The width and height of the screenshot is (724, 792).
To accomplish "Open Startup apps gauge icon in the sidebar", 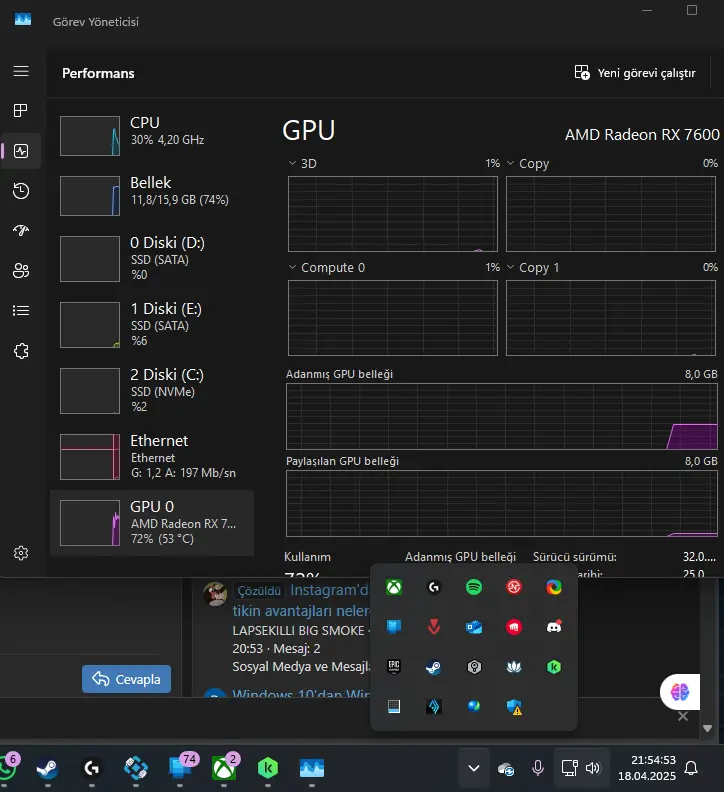I will pyautogui.click(x=21, y=230).
